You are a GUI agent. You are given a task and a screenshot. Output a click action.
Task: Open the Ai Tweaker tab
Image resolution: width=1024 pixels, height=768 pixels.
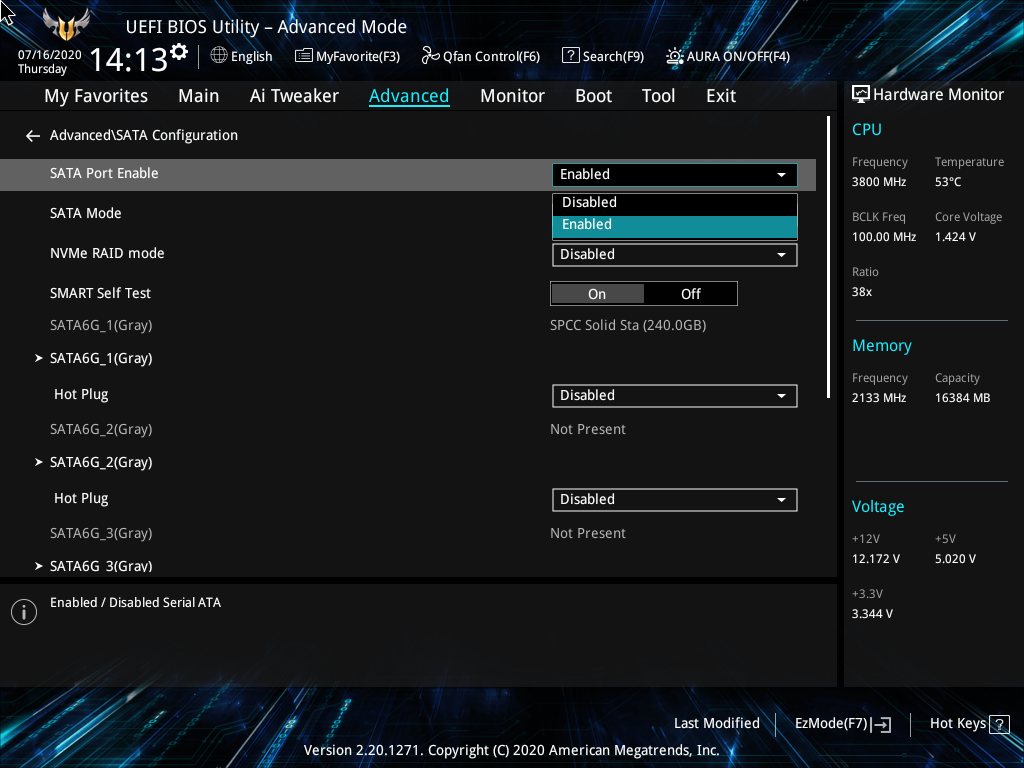coord(294,96)
